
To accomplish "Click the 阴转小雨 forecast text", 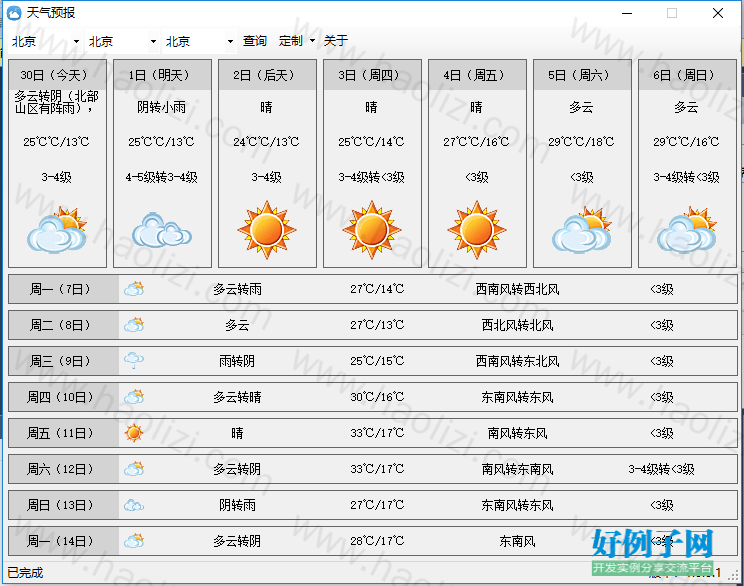I will pos(161,107).
